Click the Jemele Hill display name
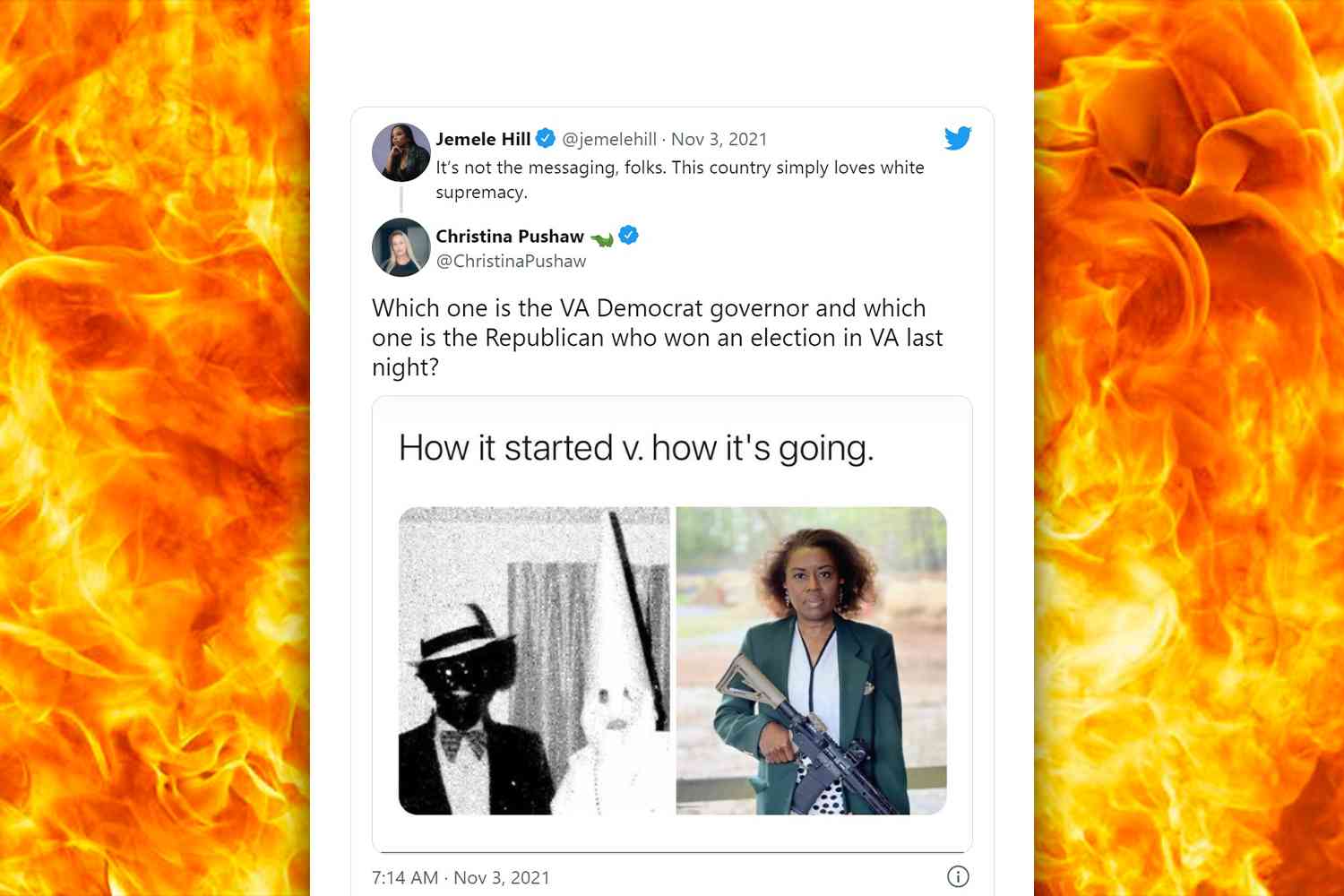 [x=483, y=139]
